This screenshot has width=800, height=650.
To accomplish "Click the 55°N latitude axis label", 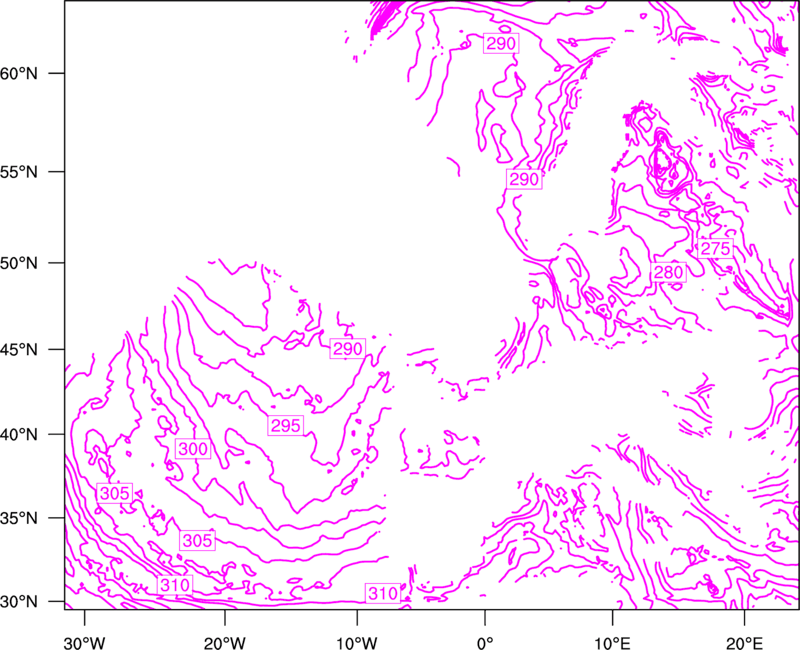I will [x=19, y=172].
